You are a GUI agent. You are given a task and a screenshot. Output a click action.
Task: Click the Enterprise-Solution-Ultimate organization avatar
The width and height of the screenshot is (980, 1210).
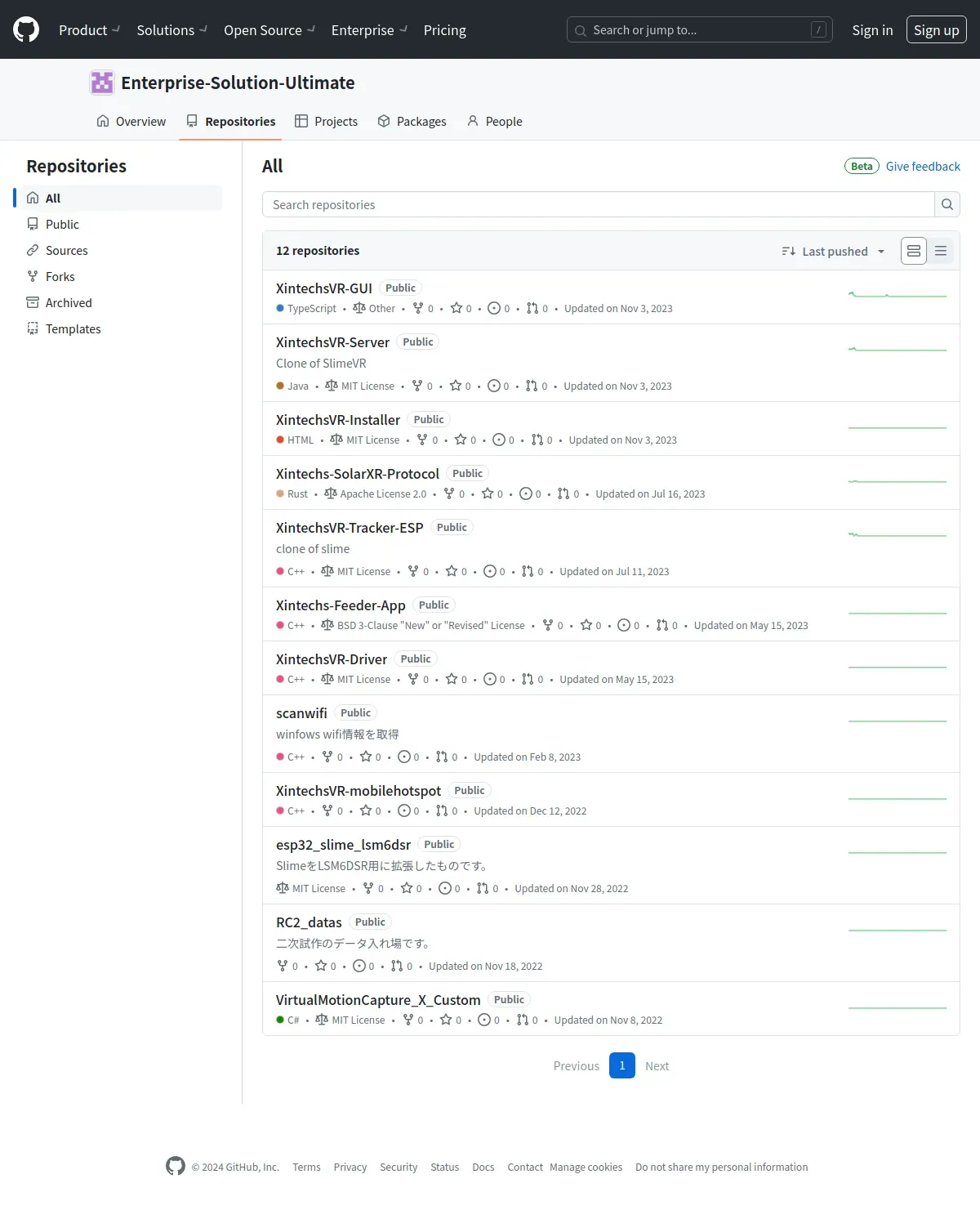(102, 83)
